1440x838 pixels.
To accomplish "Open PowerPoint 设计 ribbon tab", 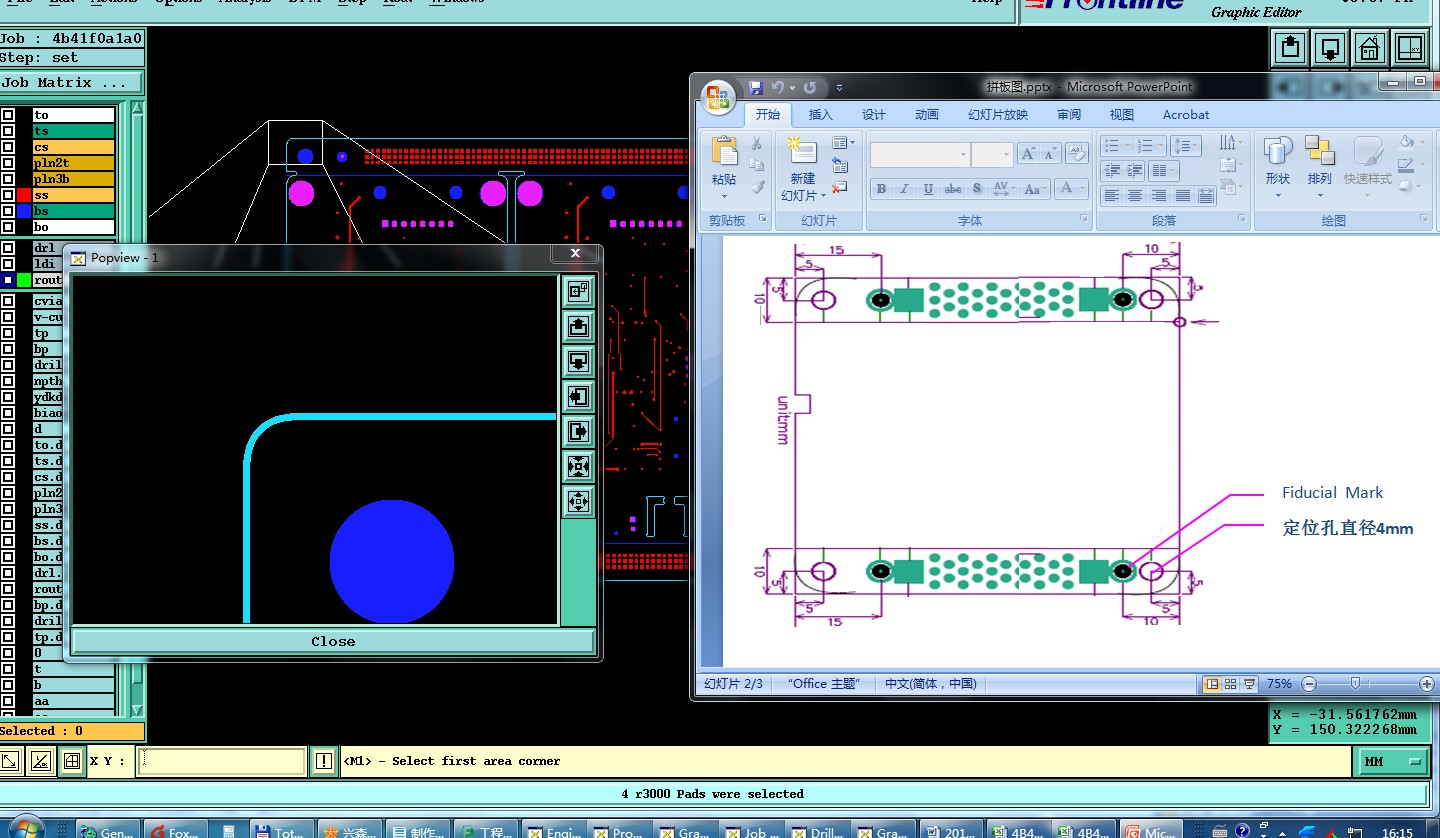I will click(874, 115).
